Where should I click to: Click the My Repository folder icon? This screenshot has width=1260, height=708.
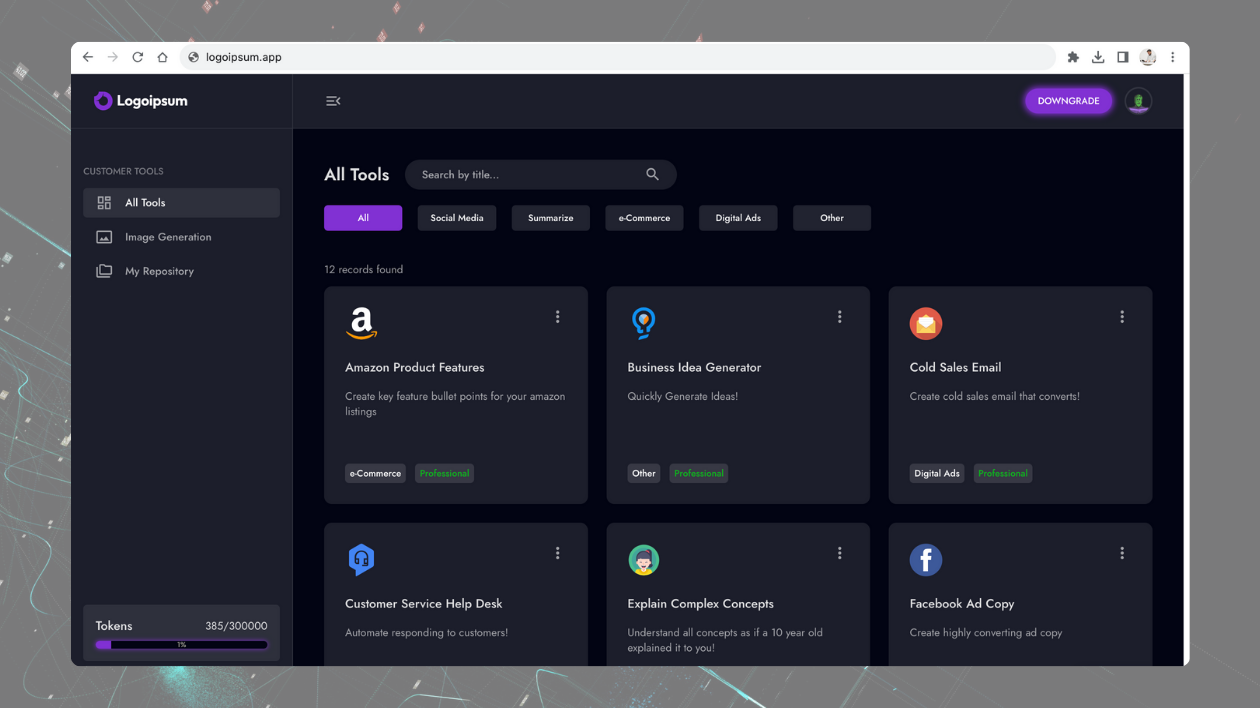point(104,271)
